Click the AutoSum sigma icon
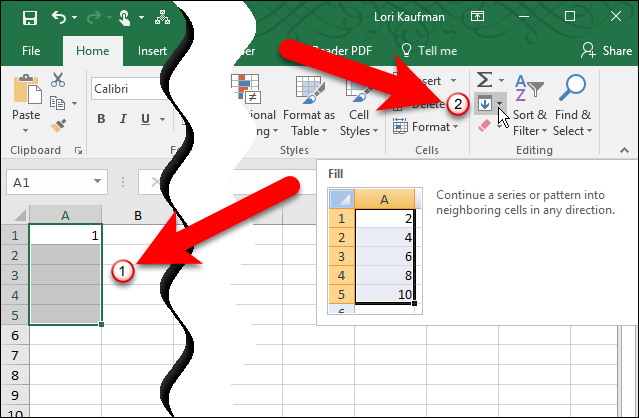Viewport: 639px width, 418px height. click(x=485, y=80)
